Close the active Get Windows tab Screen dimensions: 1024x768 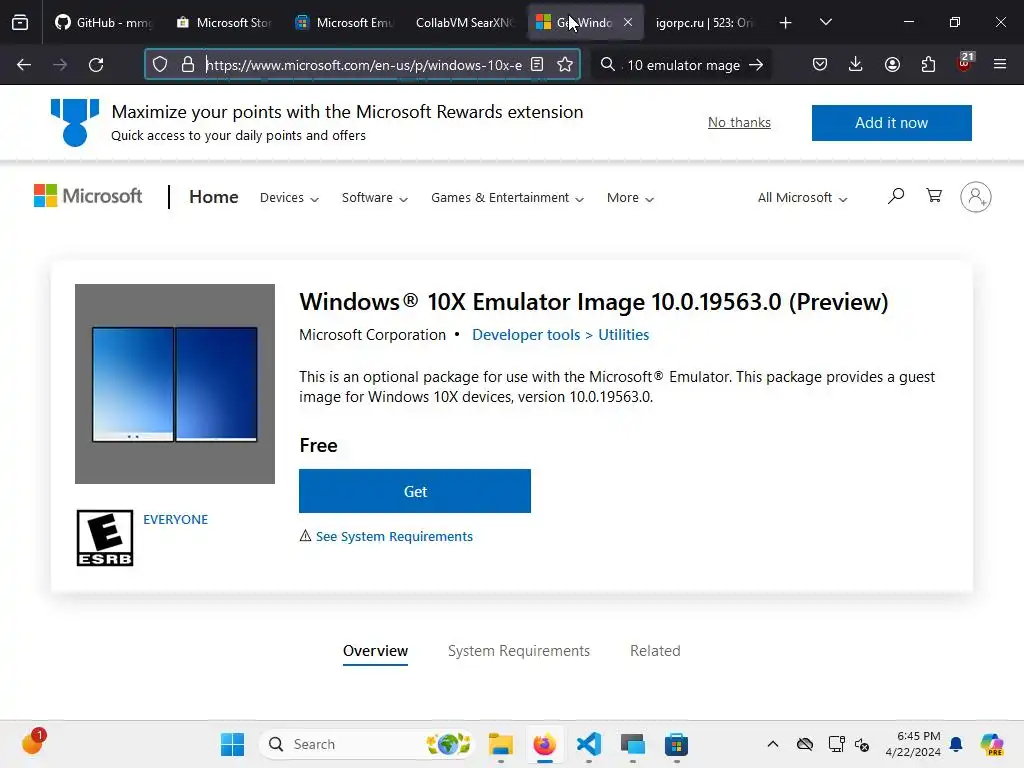pyautogui.click(x=628, y=22)
